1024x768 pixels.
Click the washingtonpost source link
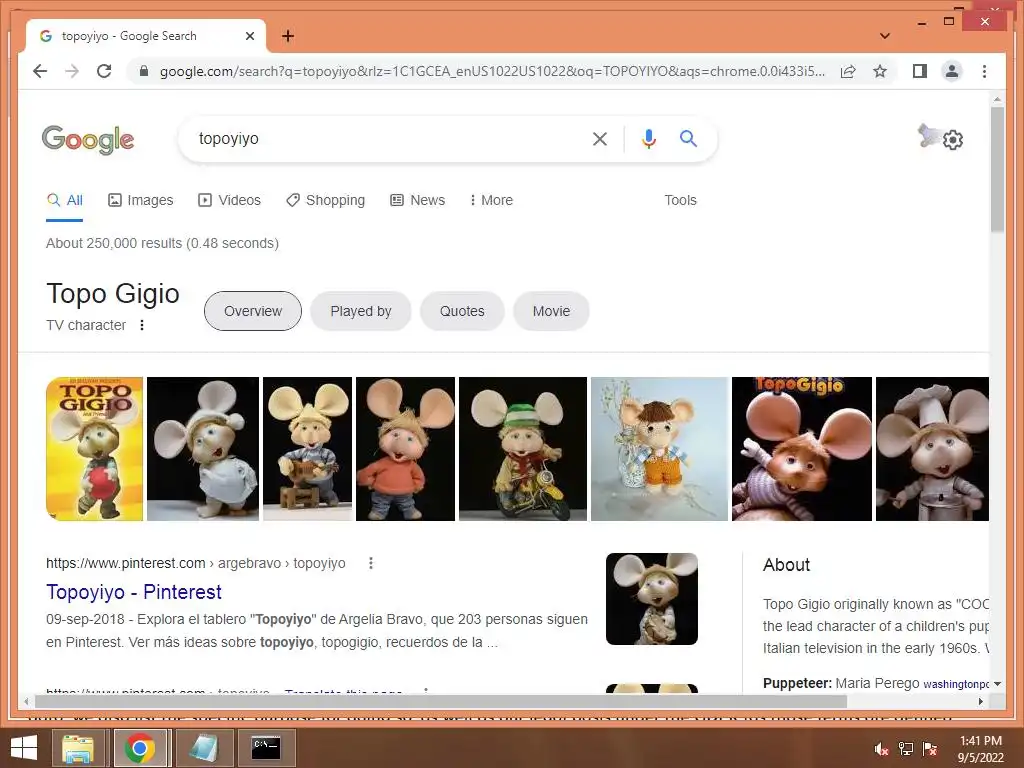pyautogui.click(x=955, y=684)
